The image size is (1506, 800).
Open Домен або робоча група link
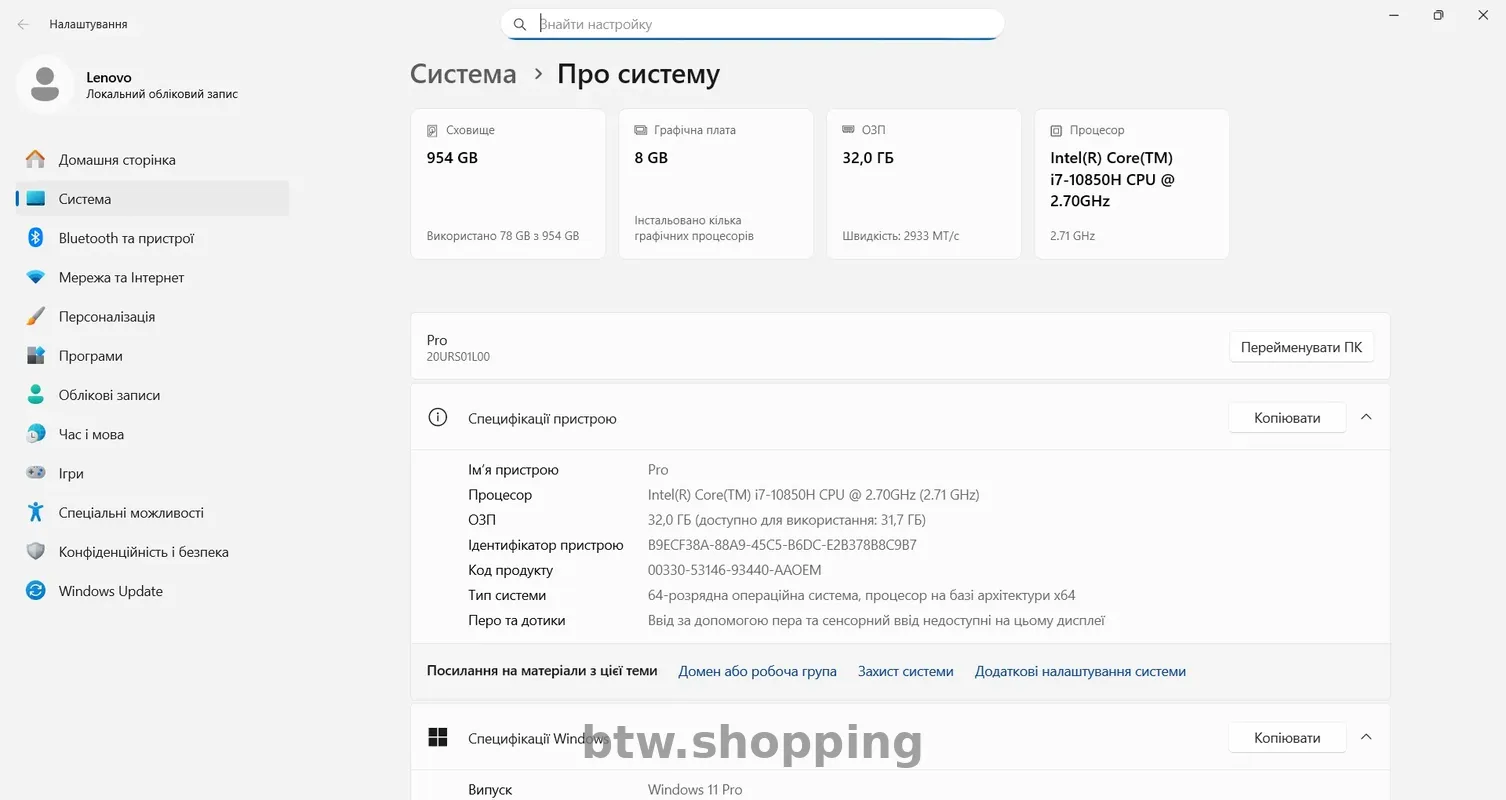[757, 671]
